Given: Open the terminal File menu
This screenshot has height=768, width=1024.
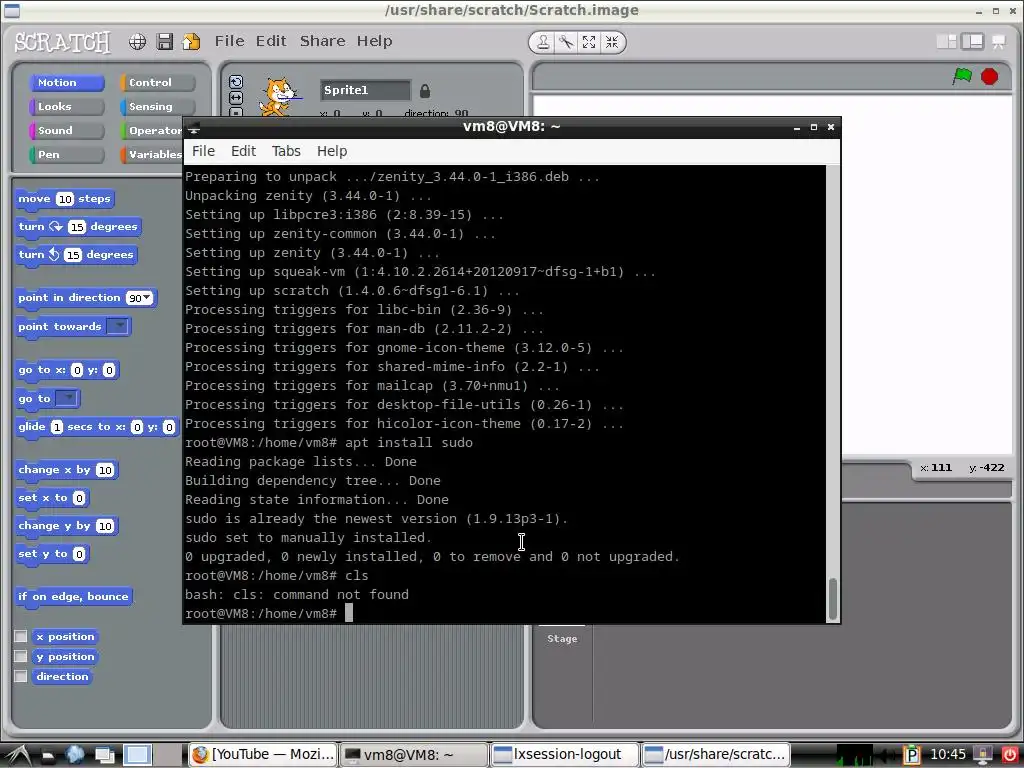Looking at the screenshot, I should click(x=203, y=151).
